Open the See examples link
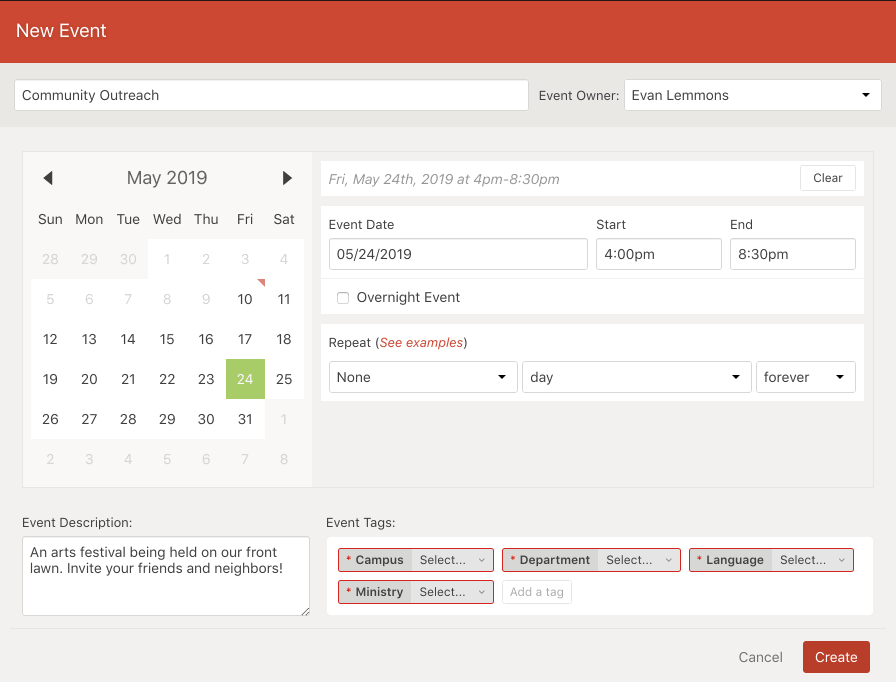The height and width of the screenshot is (682, 896). click(x=421, y=343)
